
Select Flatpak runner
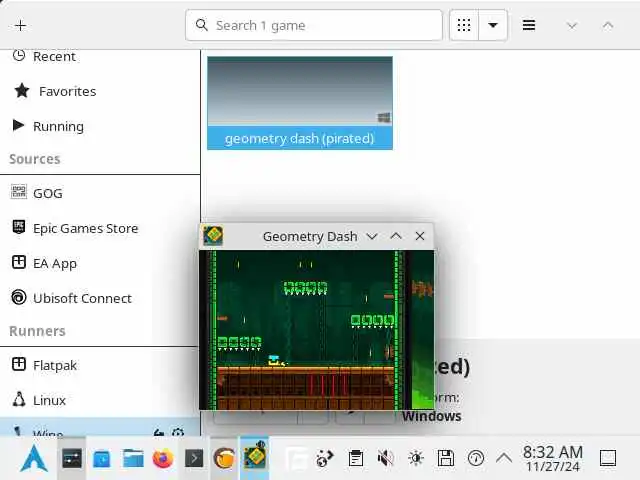[100, 365]
